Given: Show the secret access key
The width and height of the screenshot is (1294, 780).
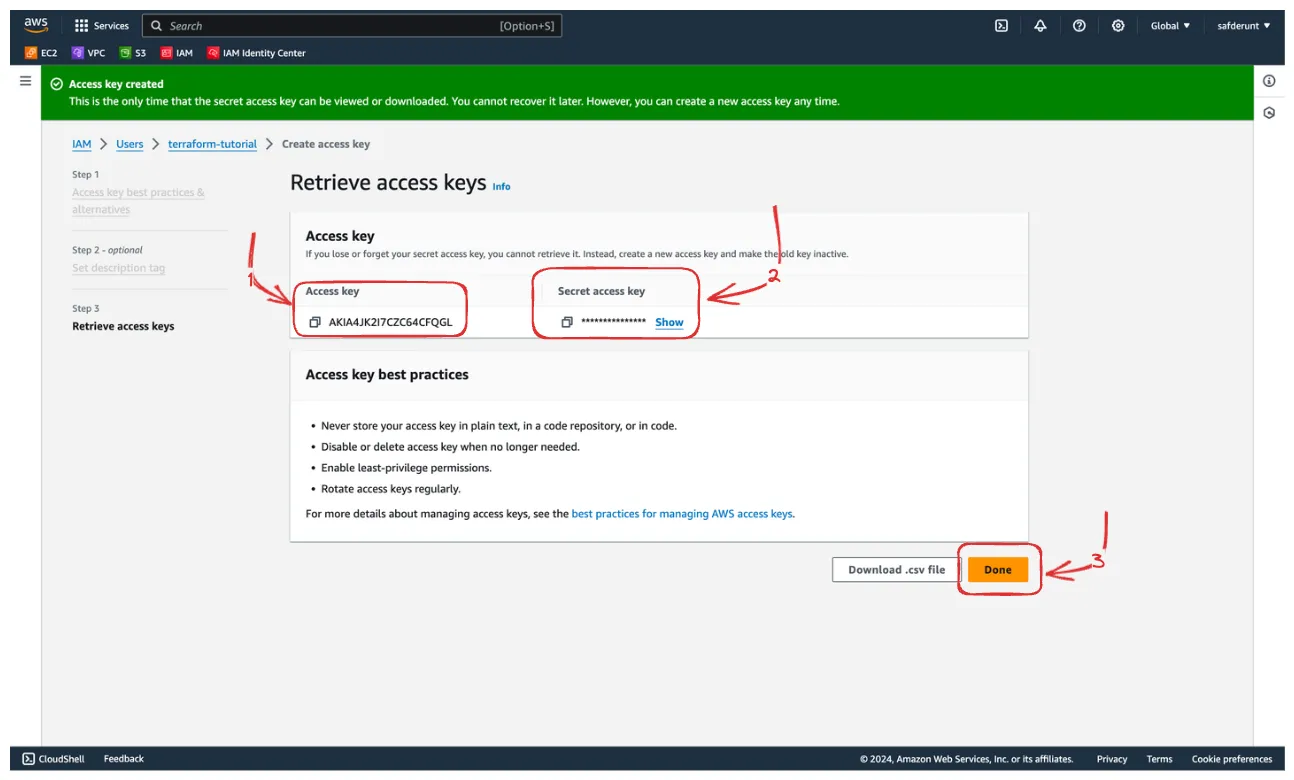Looking at the screenshot, I should (669, 322).
